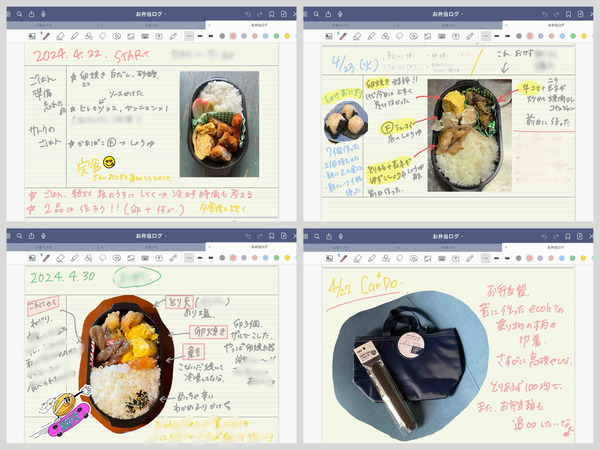Close the お弁当ログ tab in the 4/23 note
The height and width of the screenshot is (450, 600).
click(x=506, y=25)
